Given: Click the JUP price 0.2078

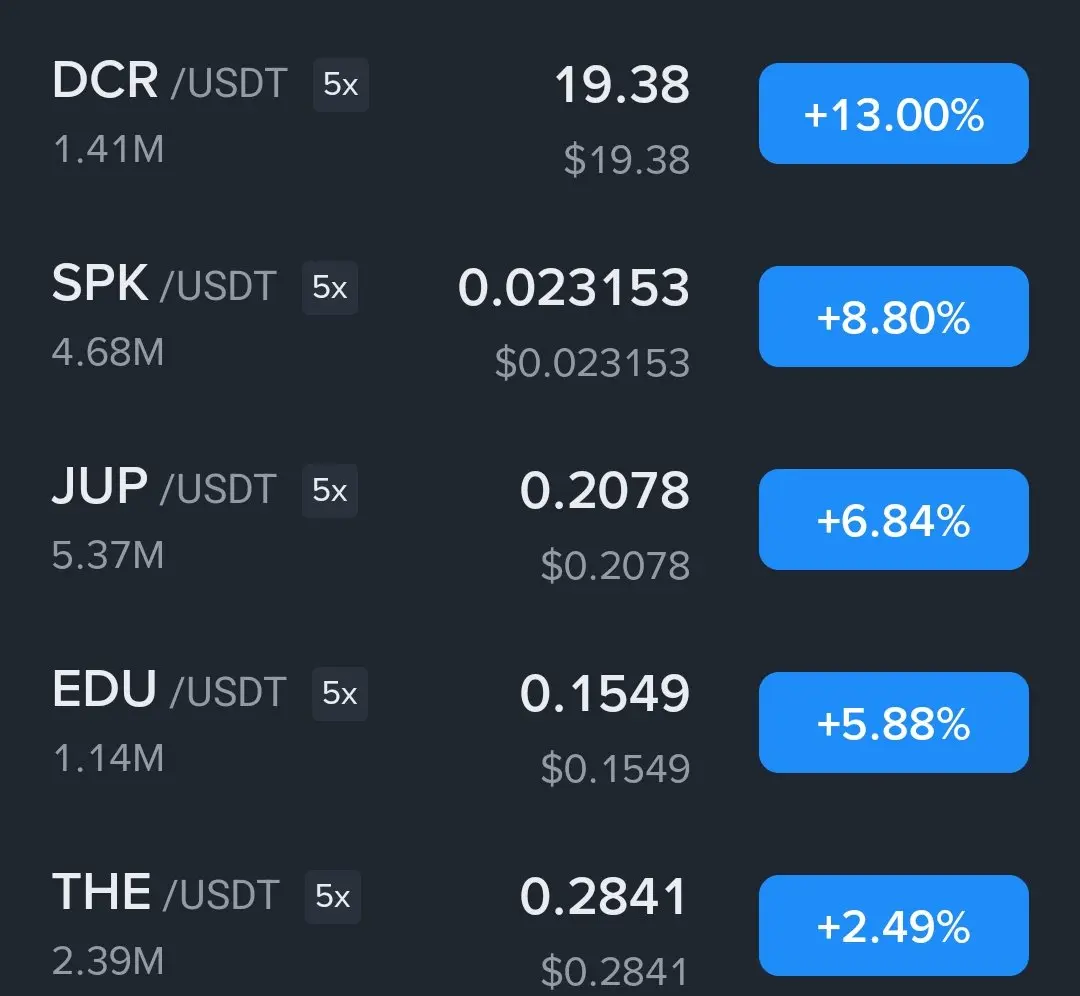Looking at the screenshot, I should [604, 491].
